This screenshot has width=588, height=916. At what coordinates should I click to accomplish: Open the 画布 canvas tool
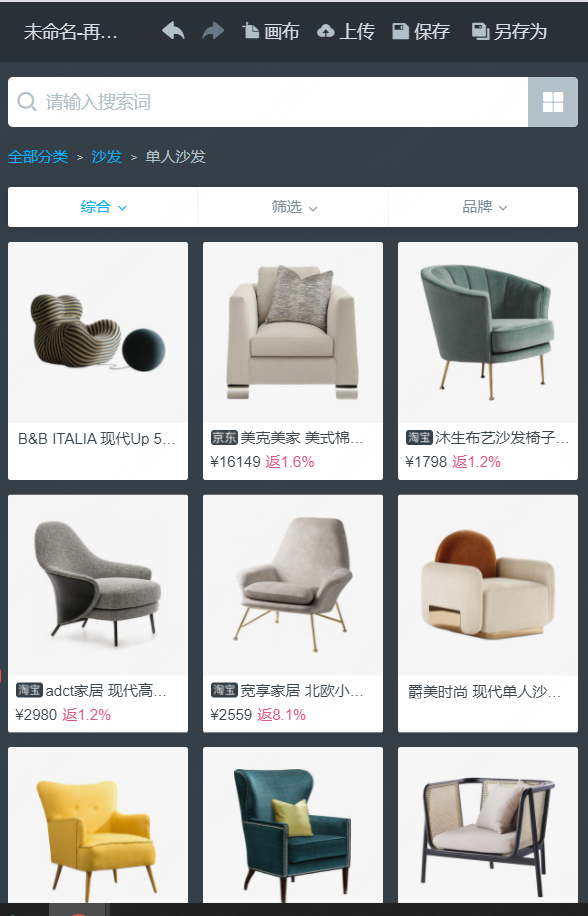tap(270, 31)
